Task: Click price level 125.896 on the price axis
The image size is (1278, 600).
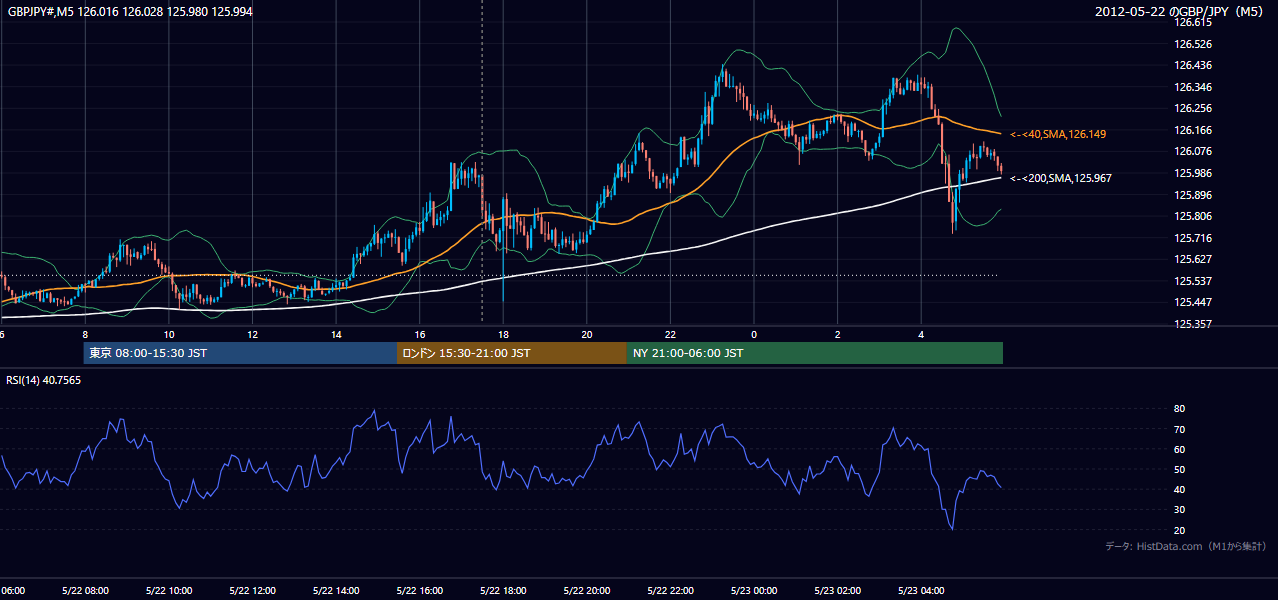Action: tap(1192, 195)
